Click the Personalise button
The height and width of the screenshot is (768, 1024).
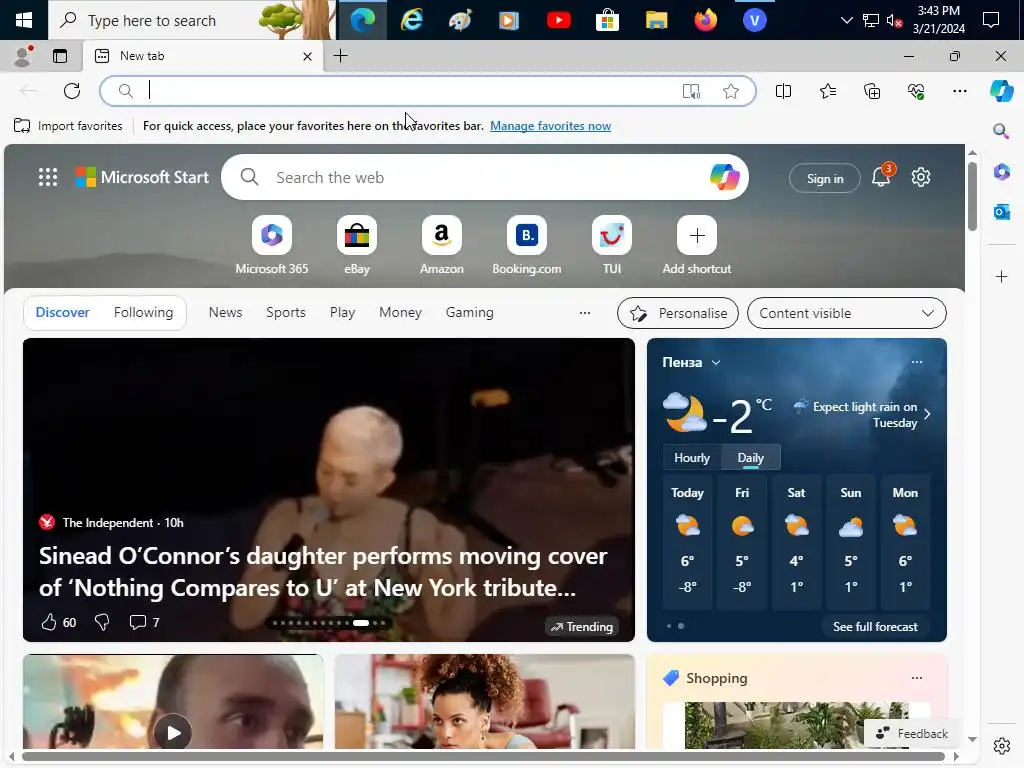click(677, 313)
